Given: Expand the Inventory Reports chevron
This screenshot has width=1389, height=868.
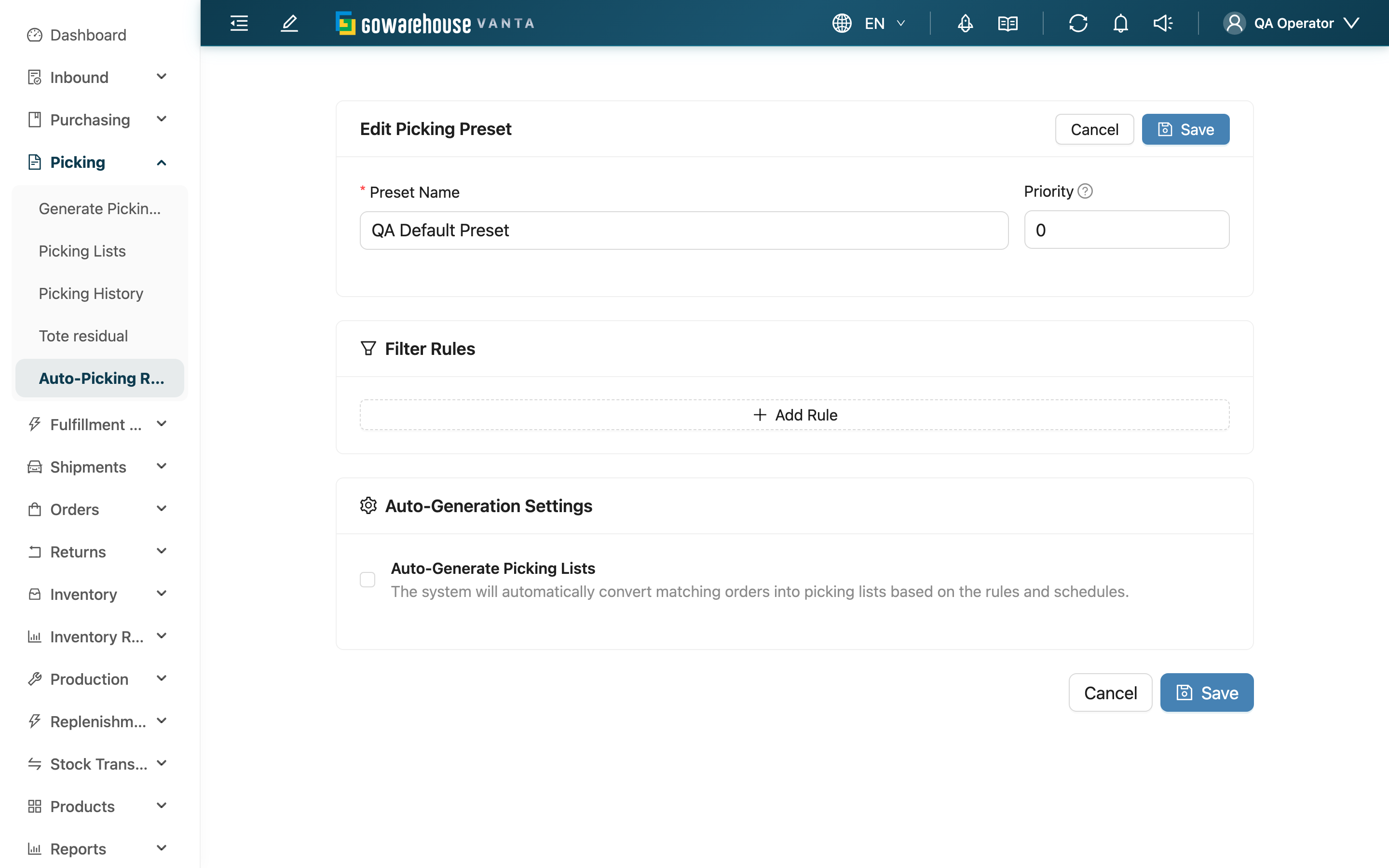Looking at the screenshot, I should click(x=161, y=637).
